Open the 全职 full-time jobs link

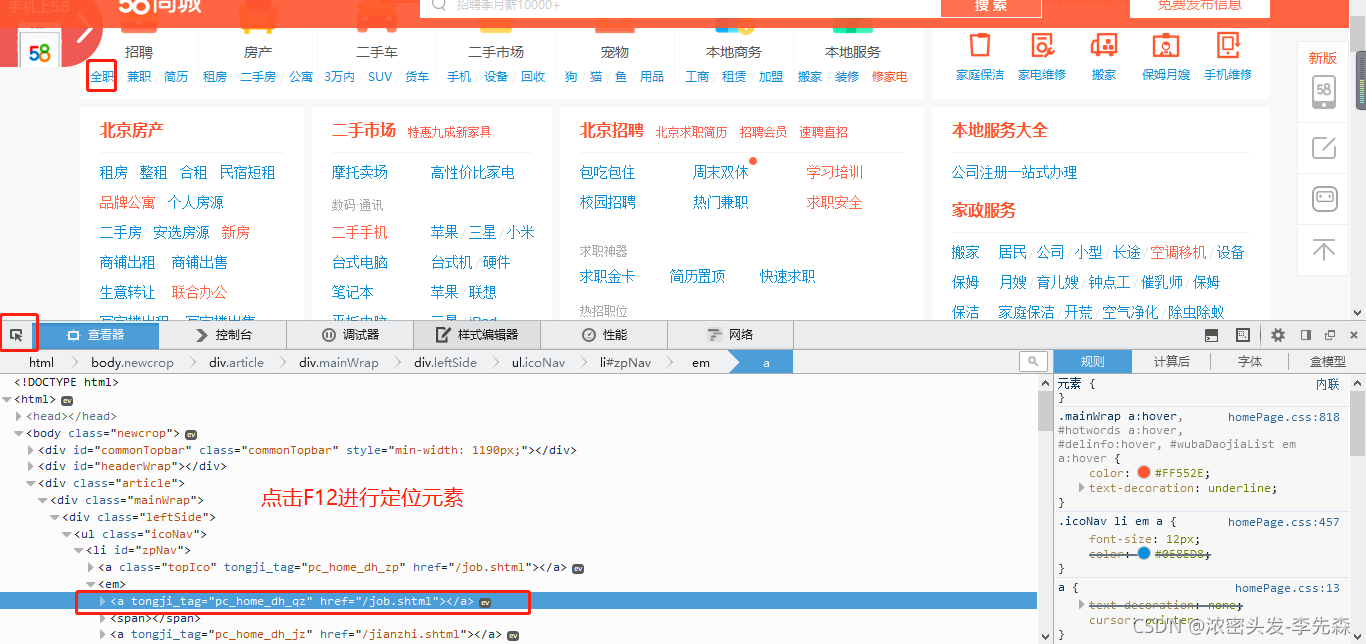click(x=102, y=76)
